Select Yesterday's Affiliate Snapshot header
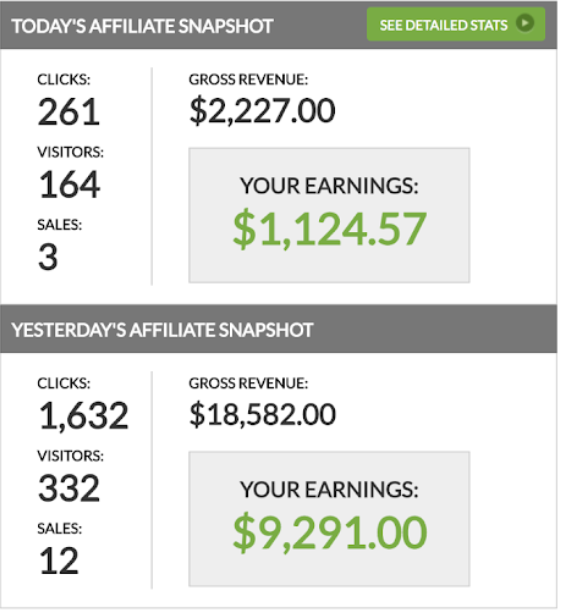 coord(162,330)
